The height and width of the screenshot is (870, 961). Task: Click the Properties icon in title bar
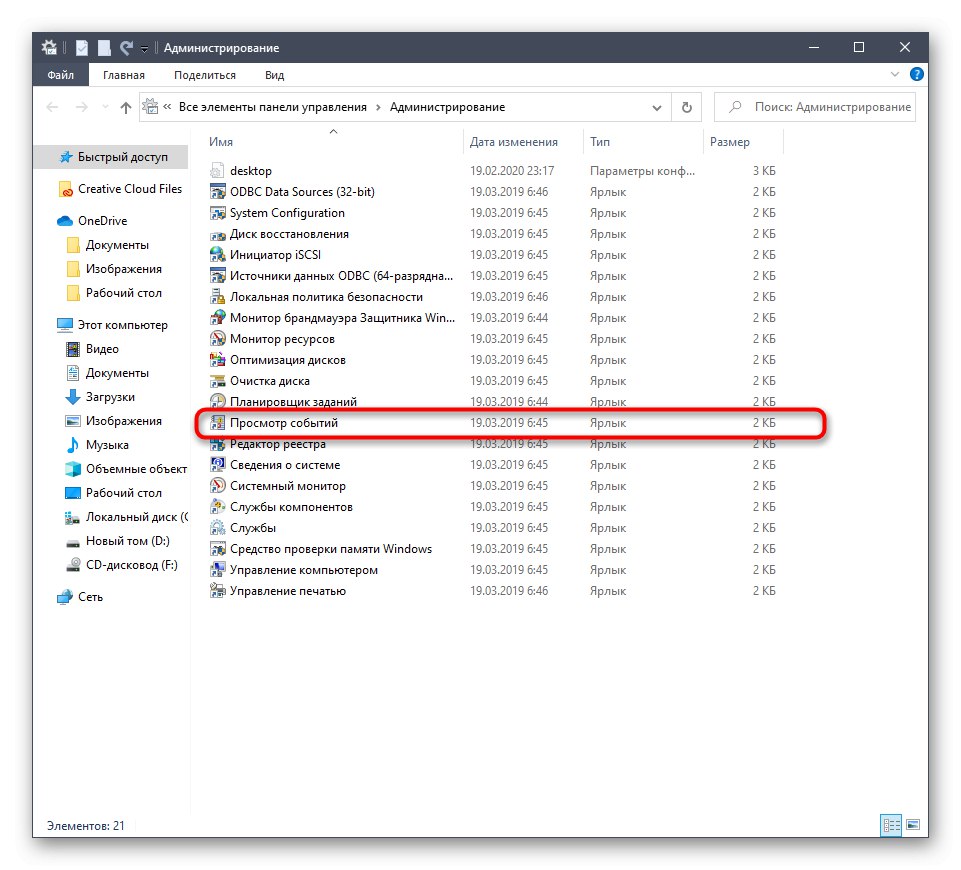click(x=82, y=48)
